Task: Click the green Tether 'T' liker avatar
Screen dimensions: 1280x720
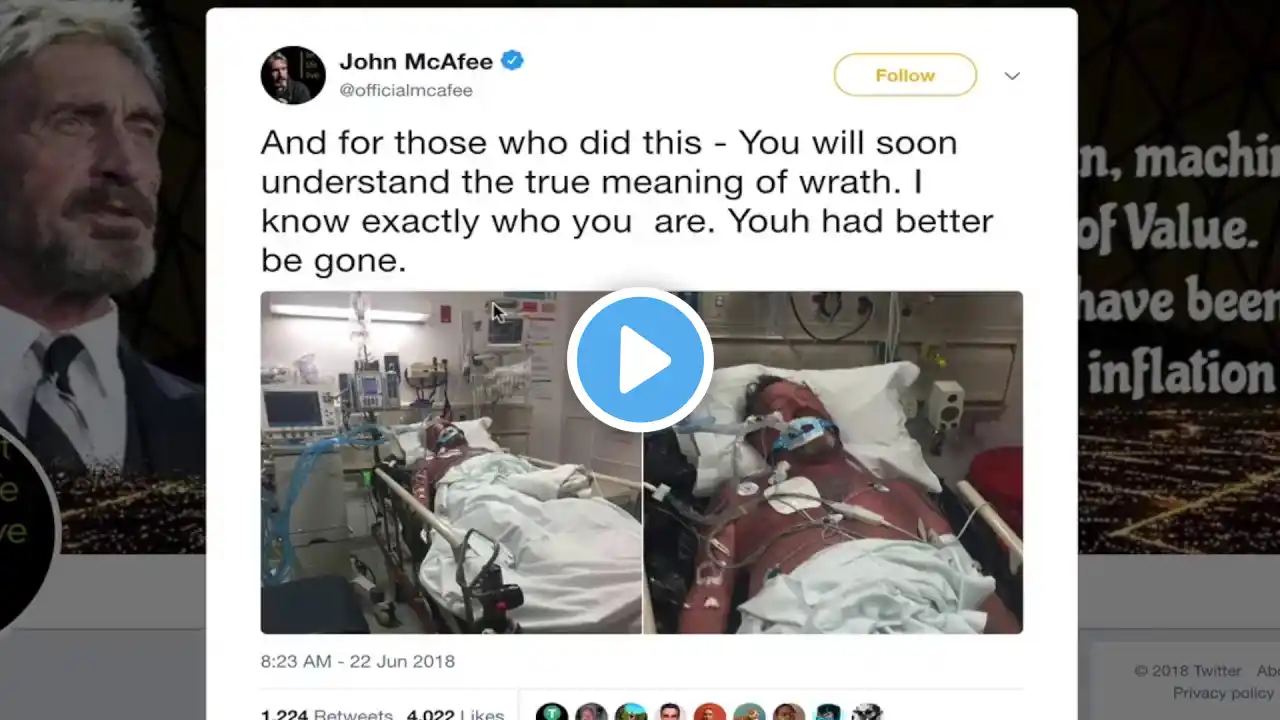Action: pyautogui.click(x=552, y=712)
